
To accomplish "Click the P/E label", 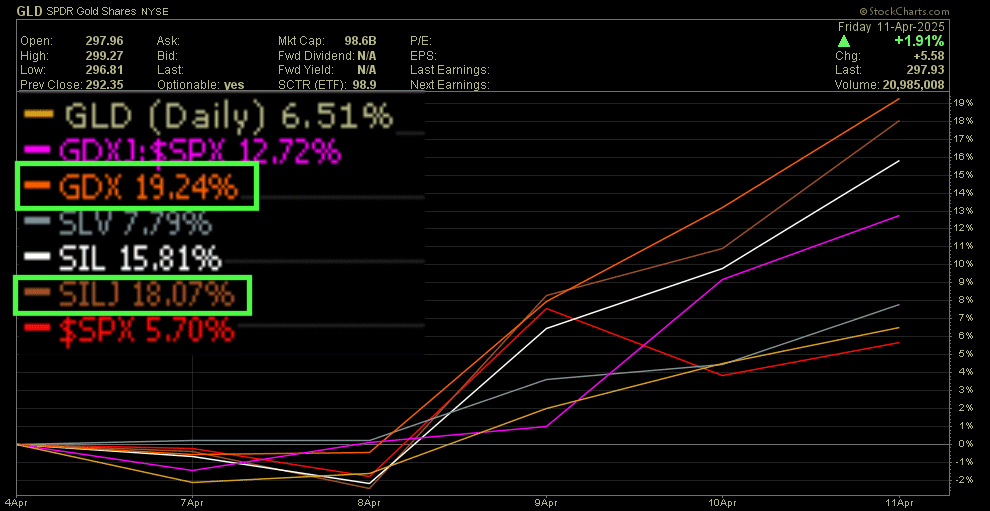I will tap(421, 41).
